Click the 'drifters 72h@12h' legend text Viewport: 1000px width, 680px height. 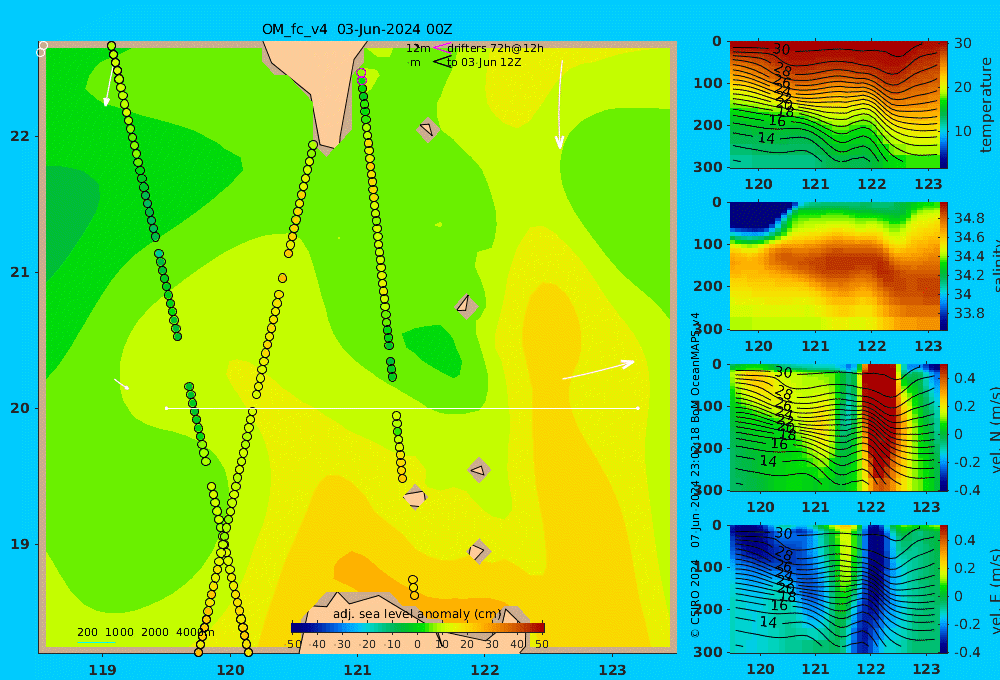[495, 48]
